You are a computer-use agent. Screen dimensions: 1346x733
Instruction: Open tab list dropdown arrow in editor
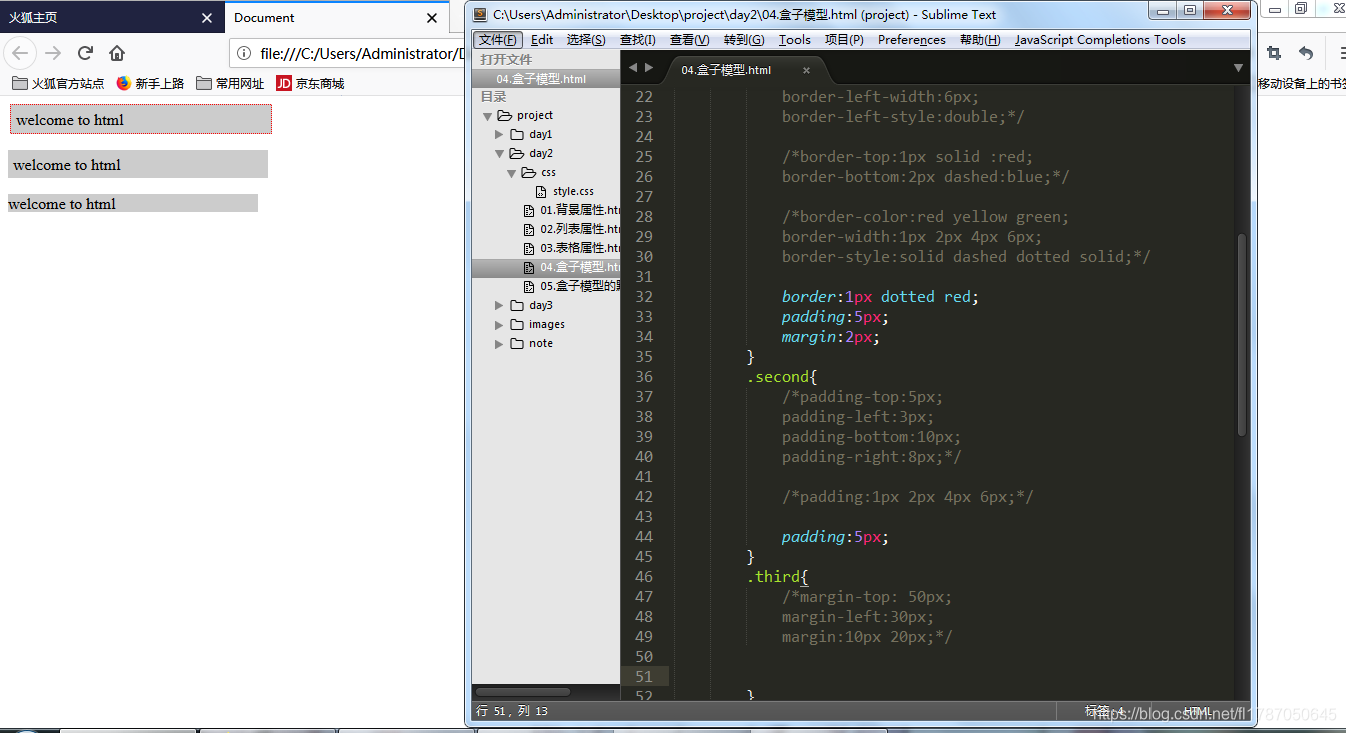click(x=1238, y=68)
